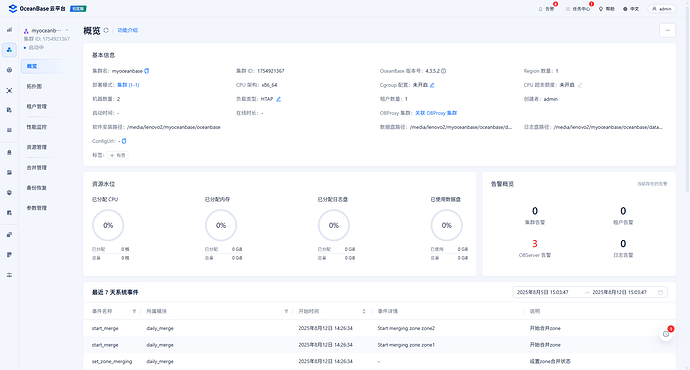Click the 集群 (1-1) deployment mode link

point(128,85)
